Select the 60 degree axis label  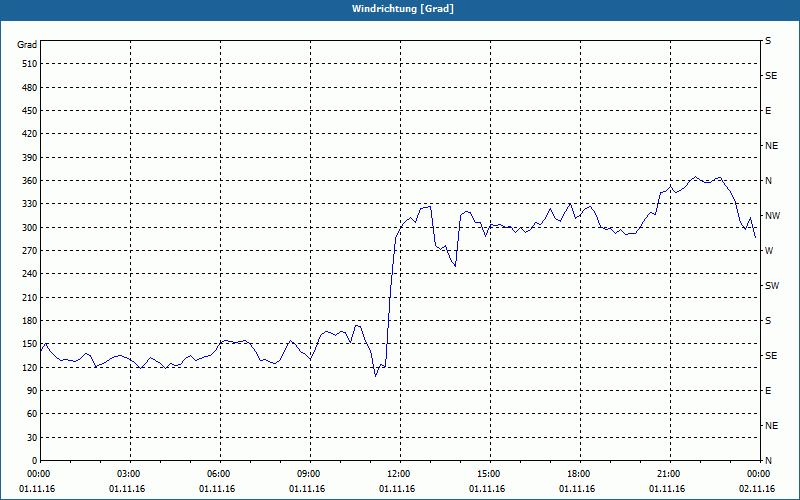(x=32, y=414)
